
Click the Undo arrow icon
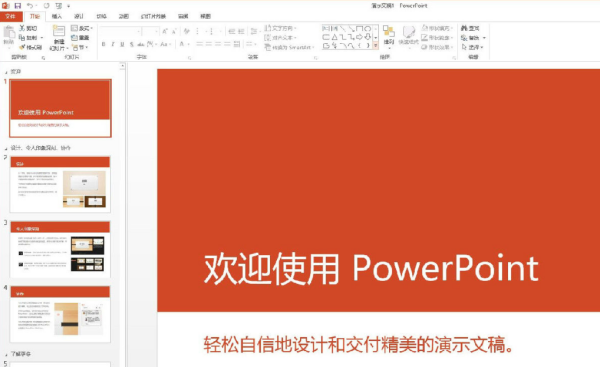[x=30, y=6]
